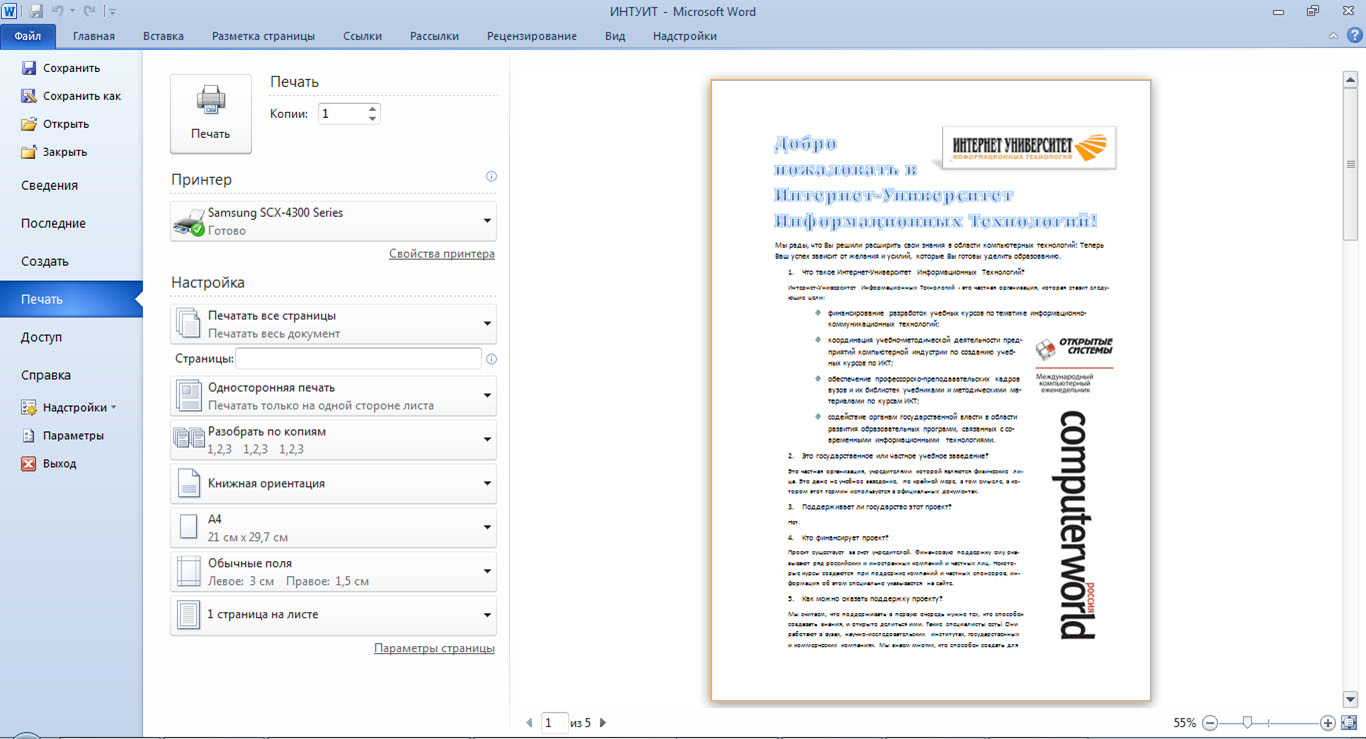Open the Customize Quick Access Toolbar arrow
1366x739 pixels.
111,12
